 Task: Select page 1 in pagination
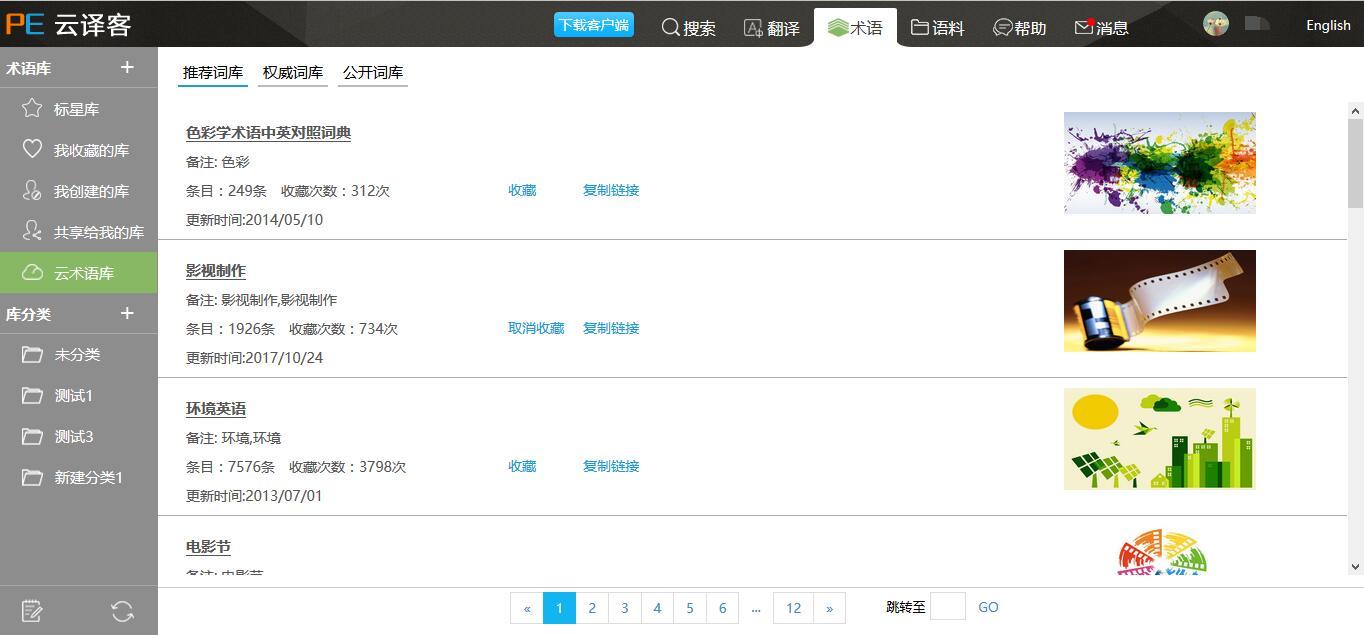(559, 608)
